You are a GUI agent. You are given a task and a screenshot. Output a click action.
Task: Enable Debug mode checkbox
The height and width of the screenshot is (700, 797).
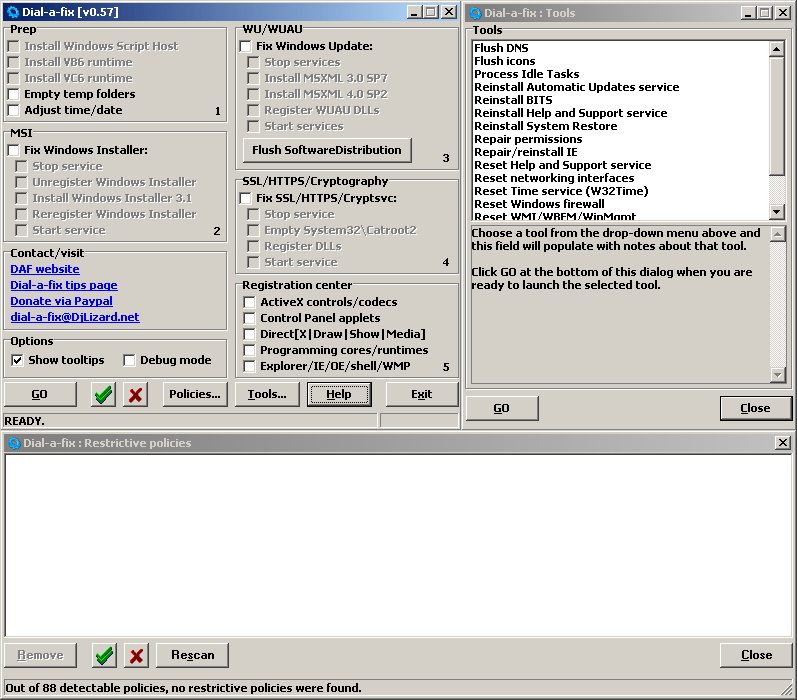[129, 360]
